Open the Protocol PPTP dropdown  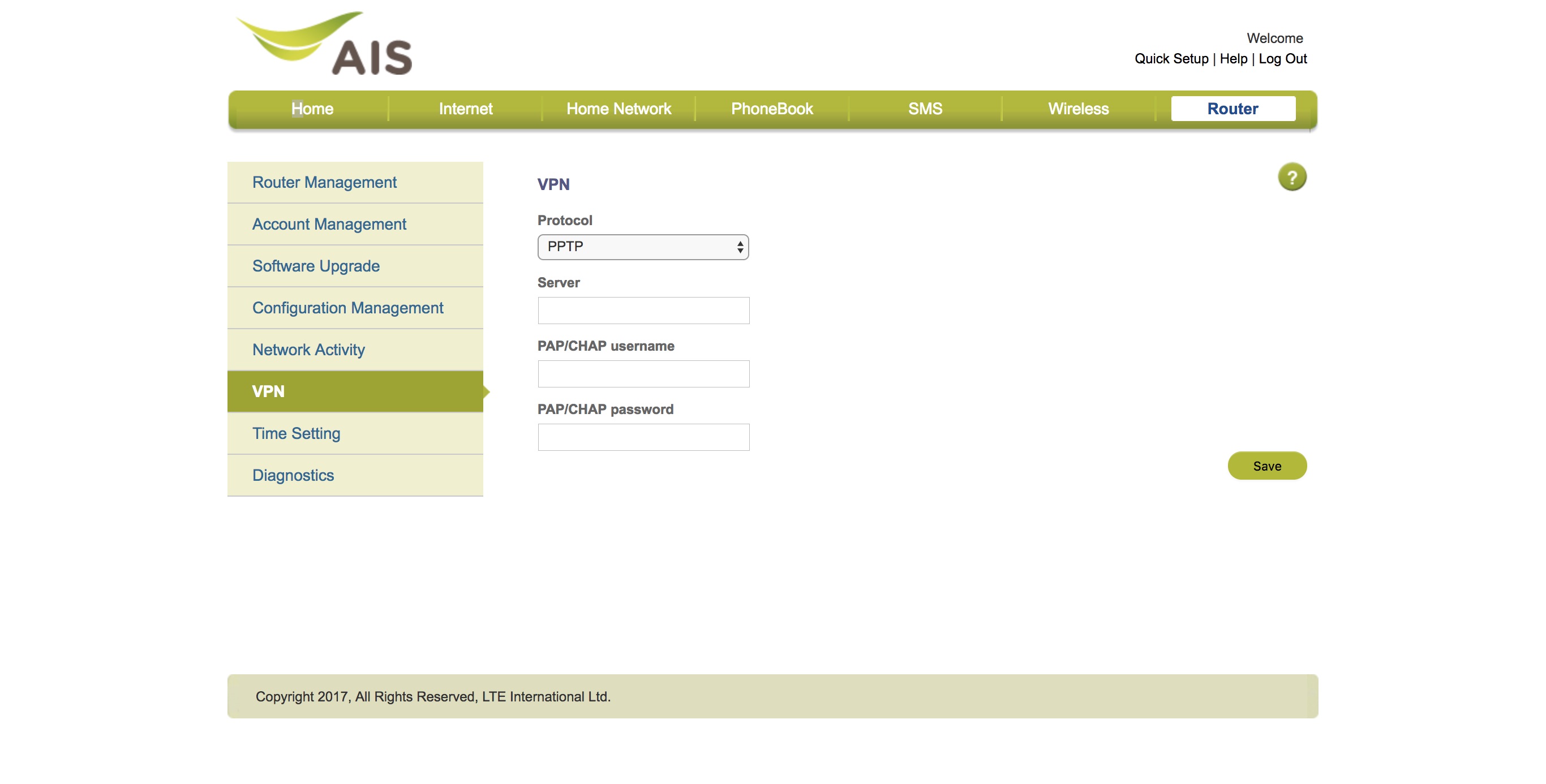point(643,247)
